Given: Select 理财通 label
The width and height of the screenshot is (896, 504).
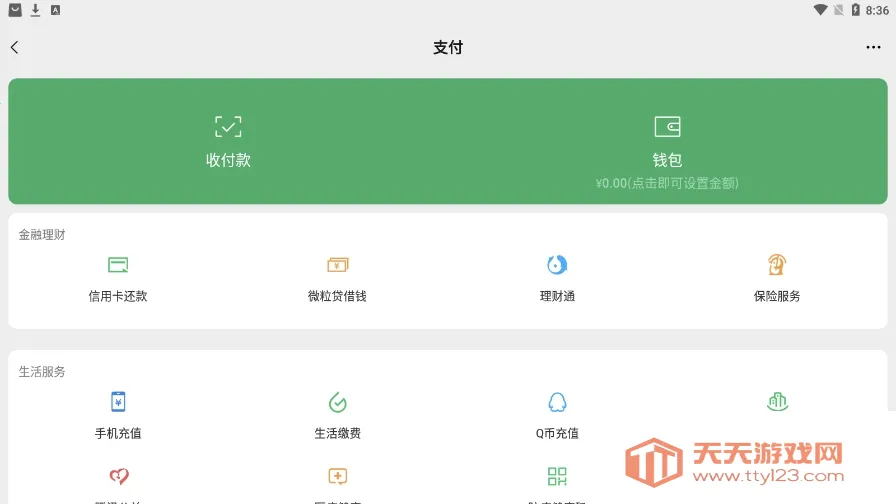Looking at the screenshot, I should point(557,296).
